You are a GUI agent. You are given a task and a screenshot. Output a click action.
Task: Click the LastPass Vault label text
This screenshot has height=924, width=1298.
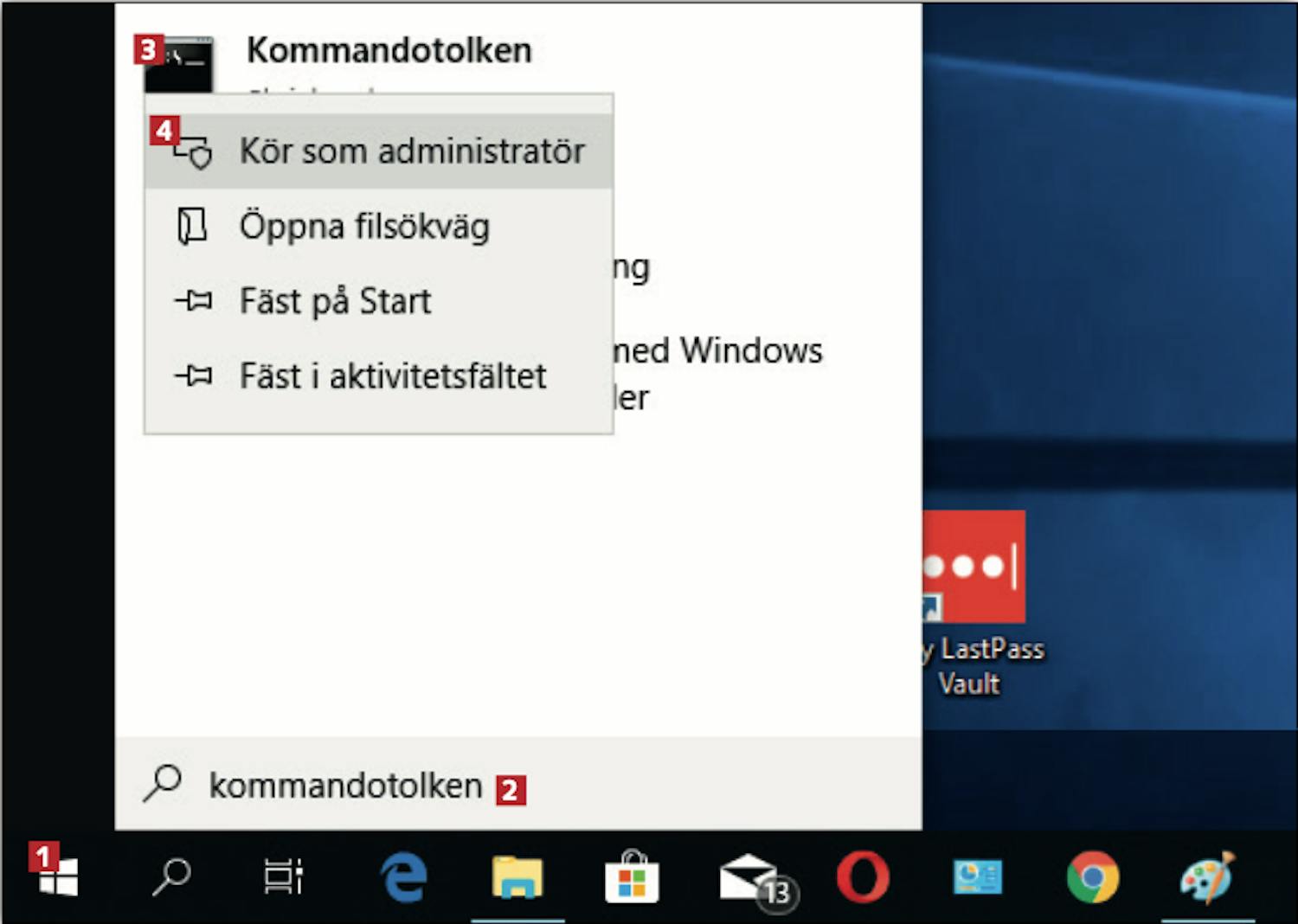982,666
